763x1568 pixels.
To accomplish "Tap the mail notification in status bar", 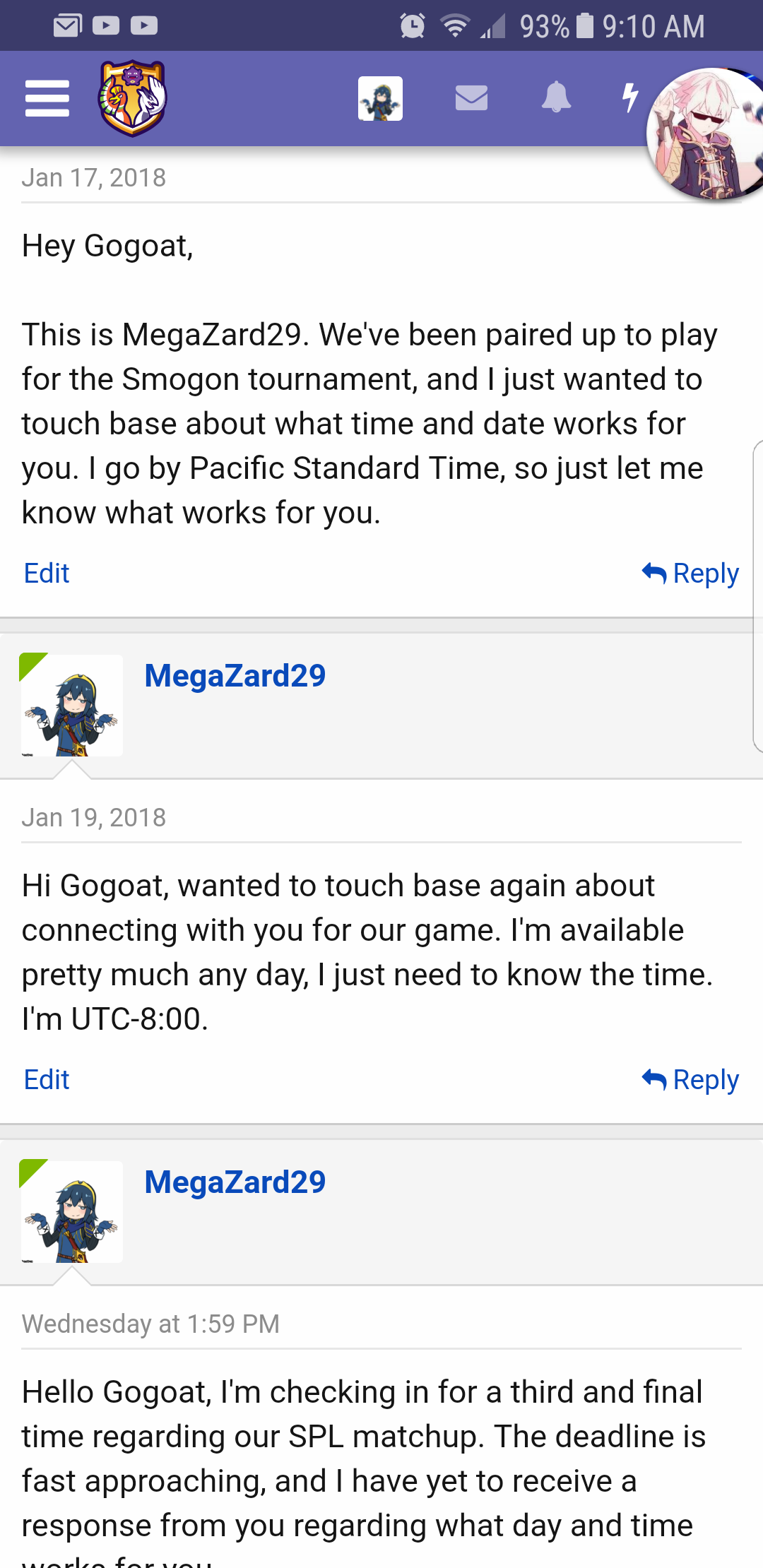I will click(x=68, y=26).
